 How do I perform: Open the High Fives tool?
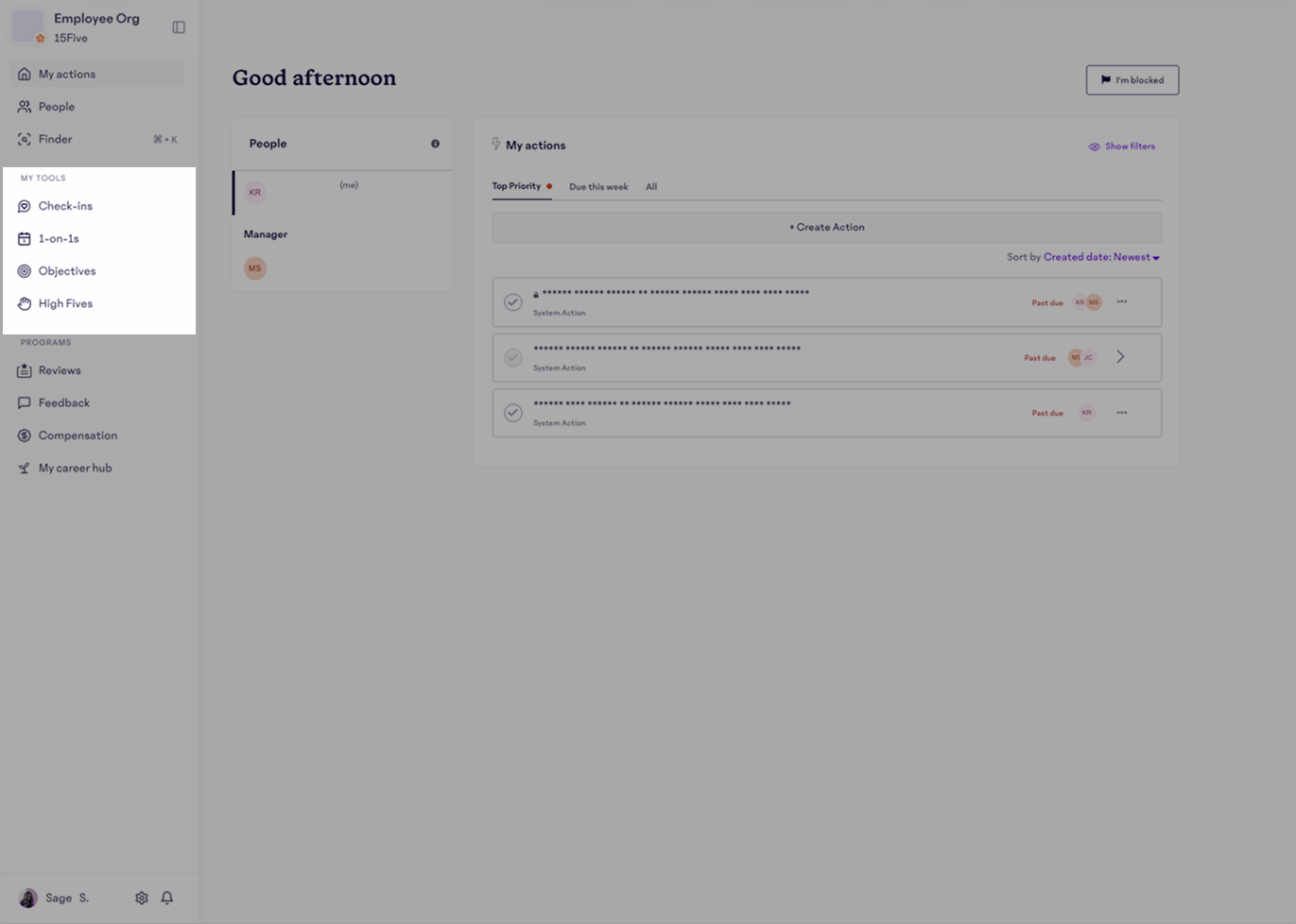coord(64,303)
